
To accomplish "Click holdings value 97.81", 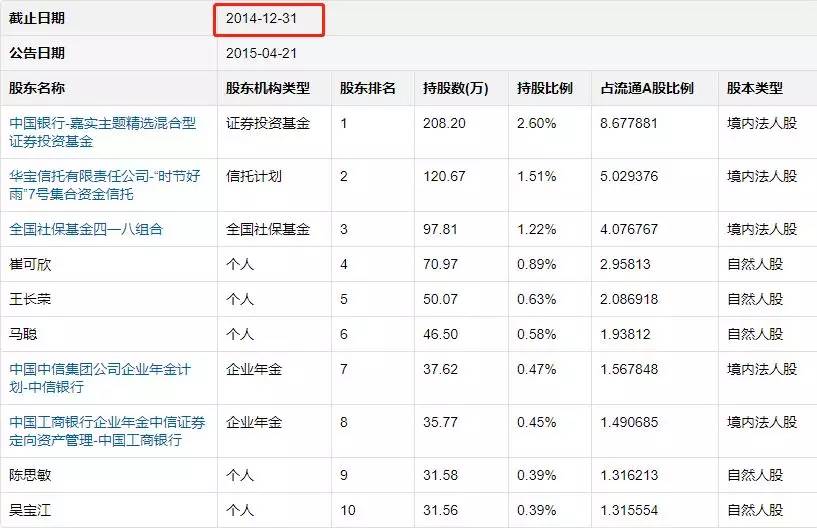I will [x=440, y=229].
